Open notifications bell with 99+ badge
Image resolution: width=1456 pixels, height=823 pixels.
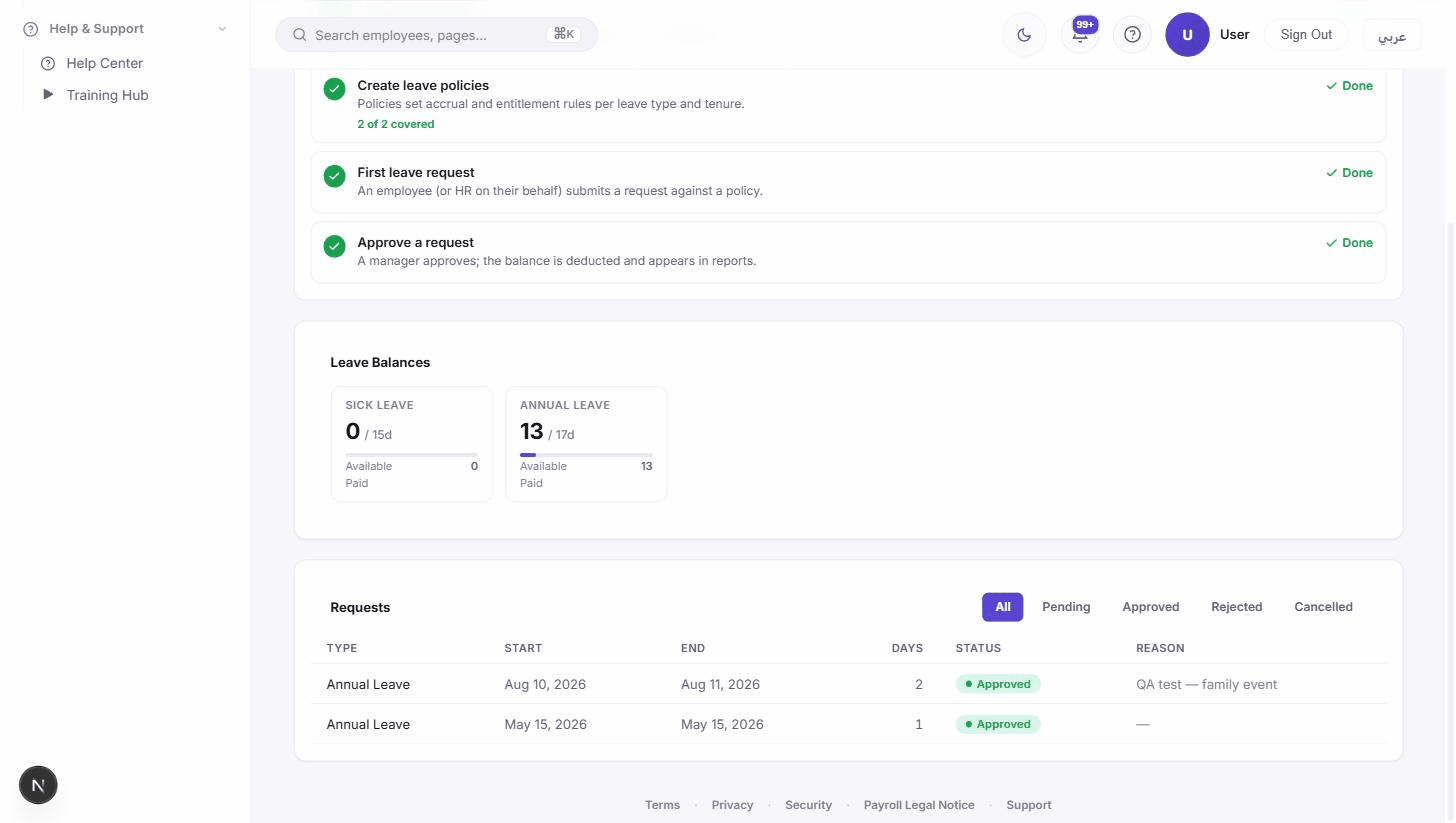[x=1080, y=35]
